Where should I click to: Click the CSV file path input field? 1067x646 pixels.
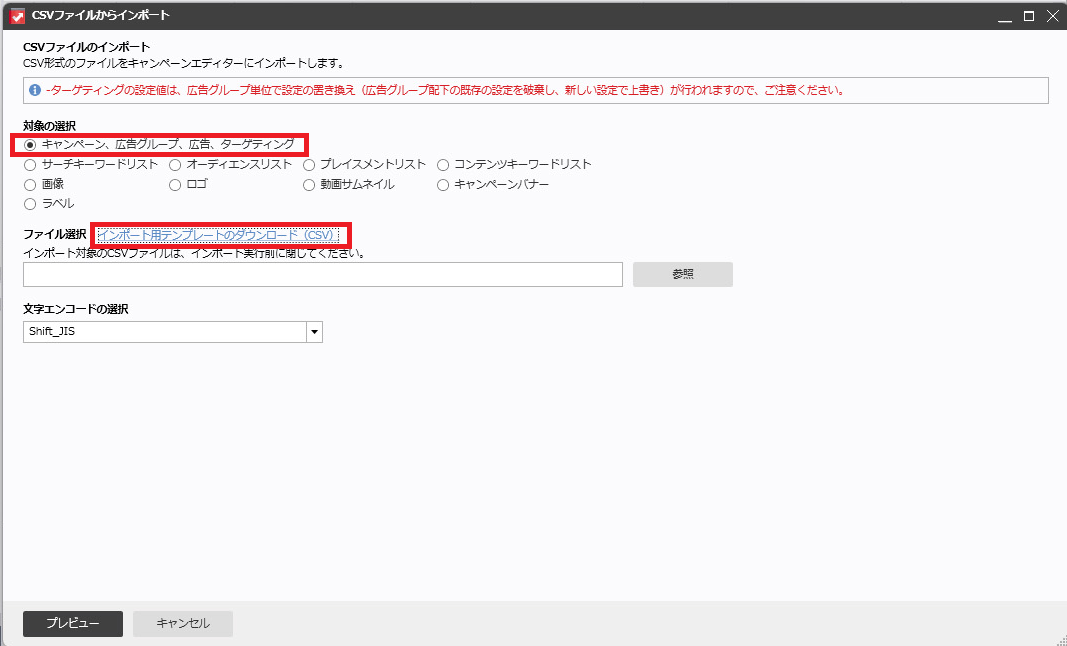pyautogui.click(x=322, y=275)
